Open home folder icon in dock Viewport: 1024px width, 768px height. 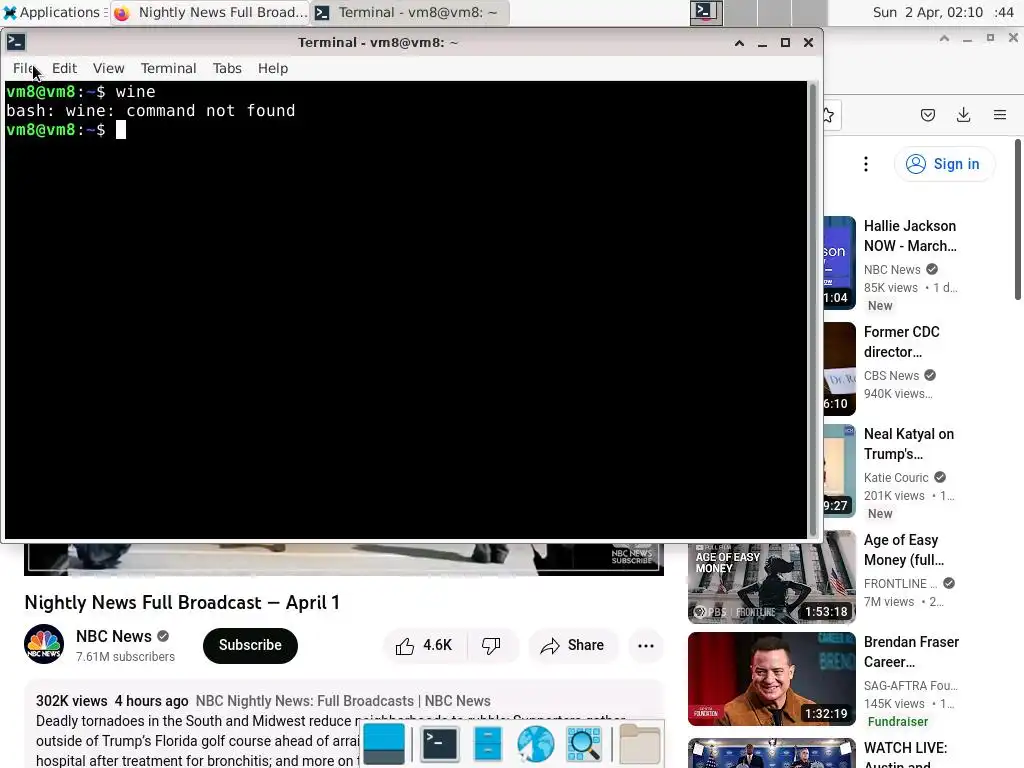click(640, 744)
